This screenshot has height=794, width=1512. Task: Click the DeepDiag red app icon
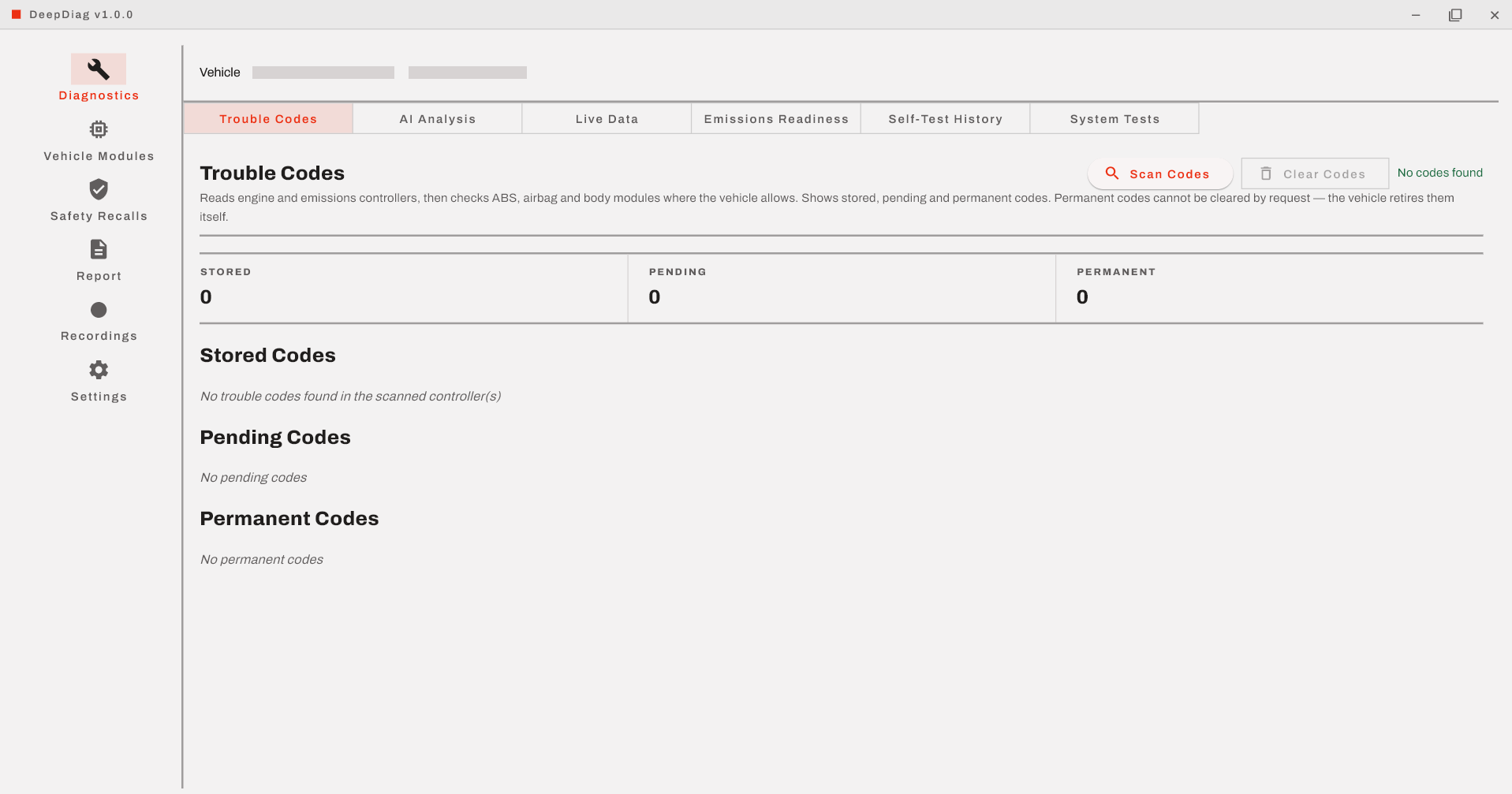[x=16, y=14]
